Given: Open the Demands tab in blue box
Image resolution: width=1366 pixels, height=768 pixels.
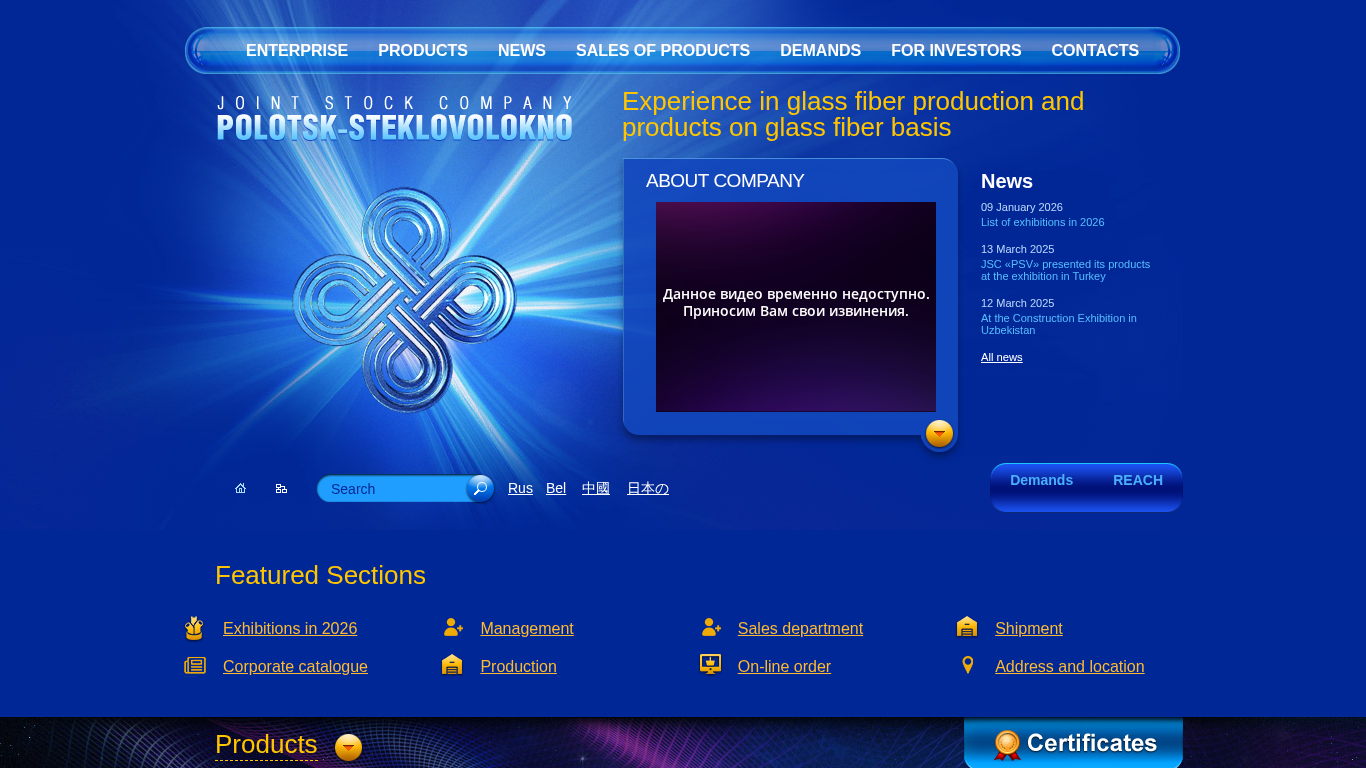Looking at the screenshot, I should click(1041, 480).
